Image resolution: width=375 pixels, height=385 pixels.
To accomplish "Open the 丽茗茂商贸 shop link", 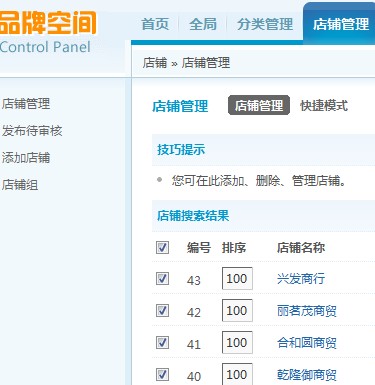I will click(x=307, y=311).
